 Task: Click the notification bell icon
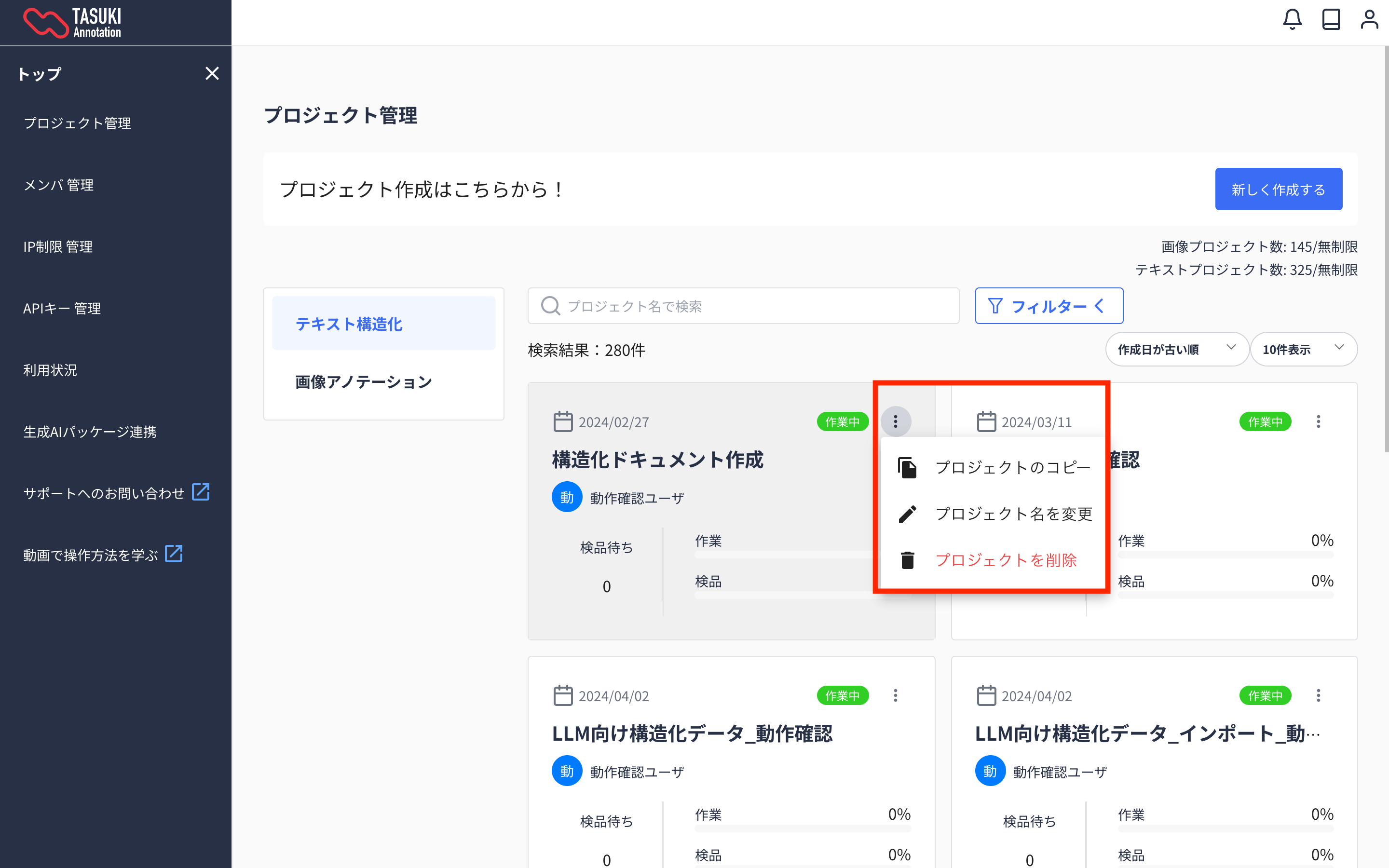[x=1292, y=19]
